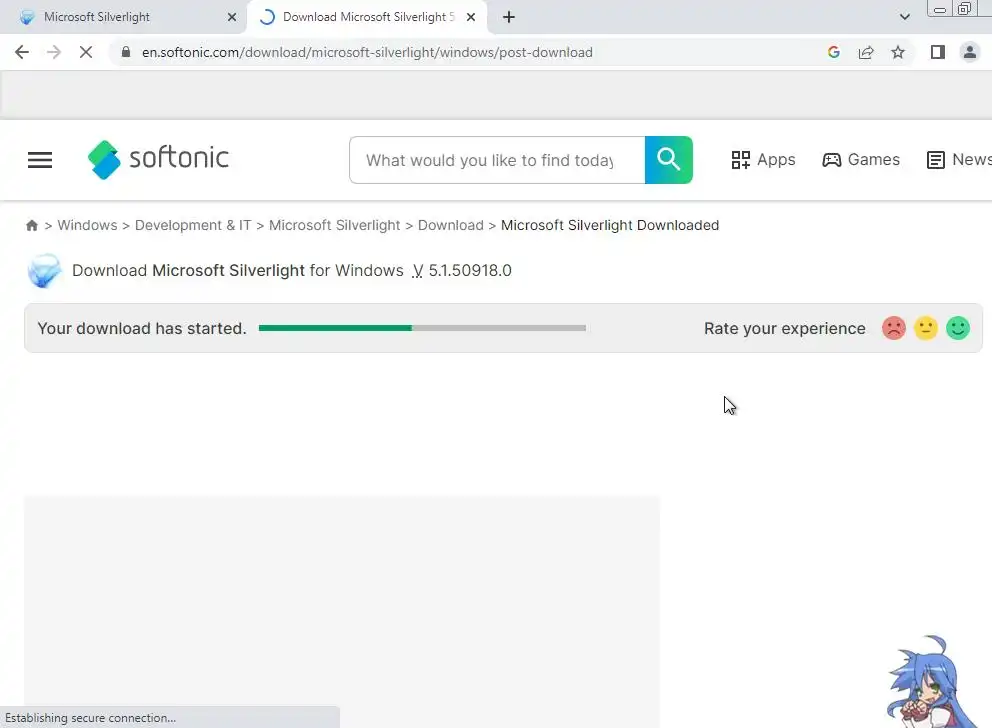Screen dimensions: 992x728
Task: Rate experience with green happy face
Action: tap(958, 328)
